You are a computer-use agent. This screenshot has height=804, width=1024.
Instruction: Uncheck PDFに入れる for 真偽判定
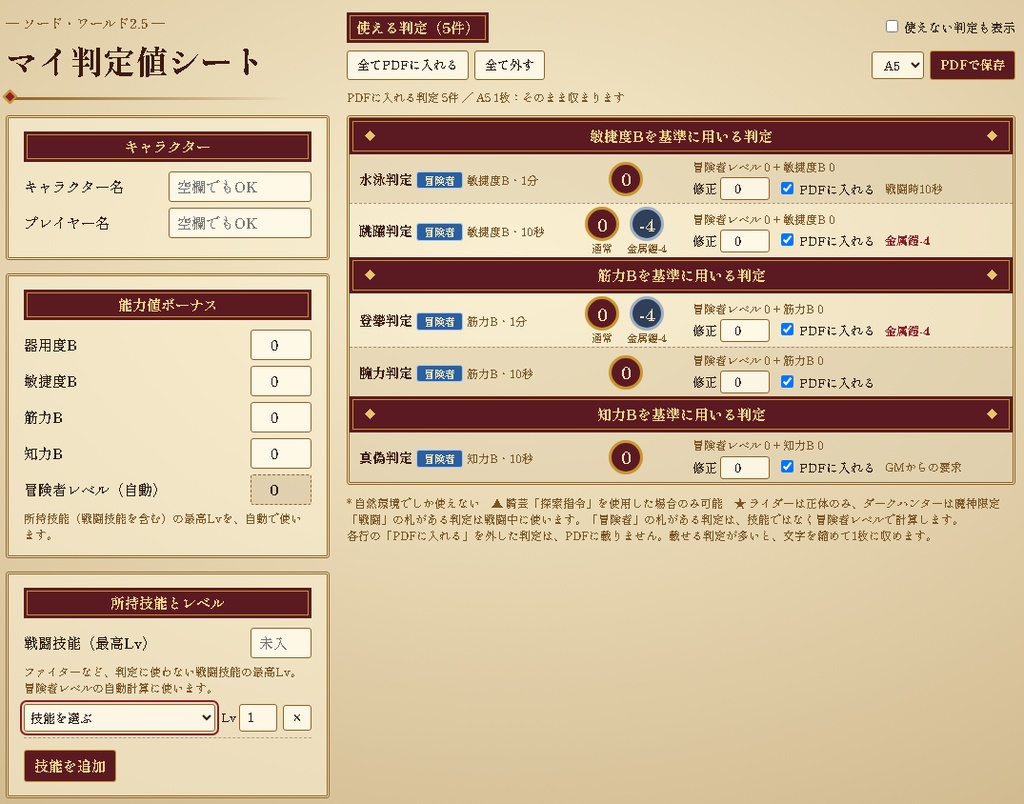pyautogui.click(x=787, y=466)
